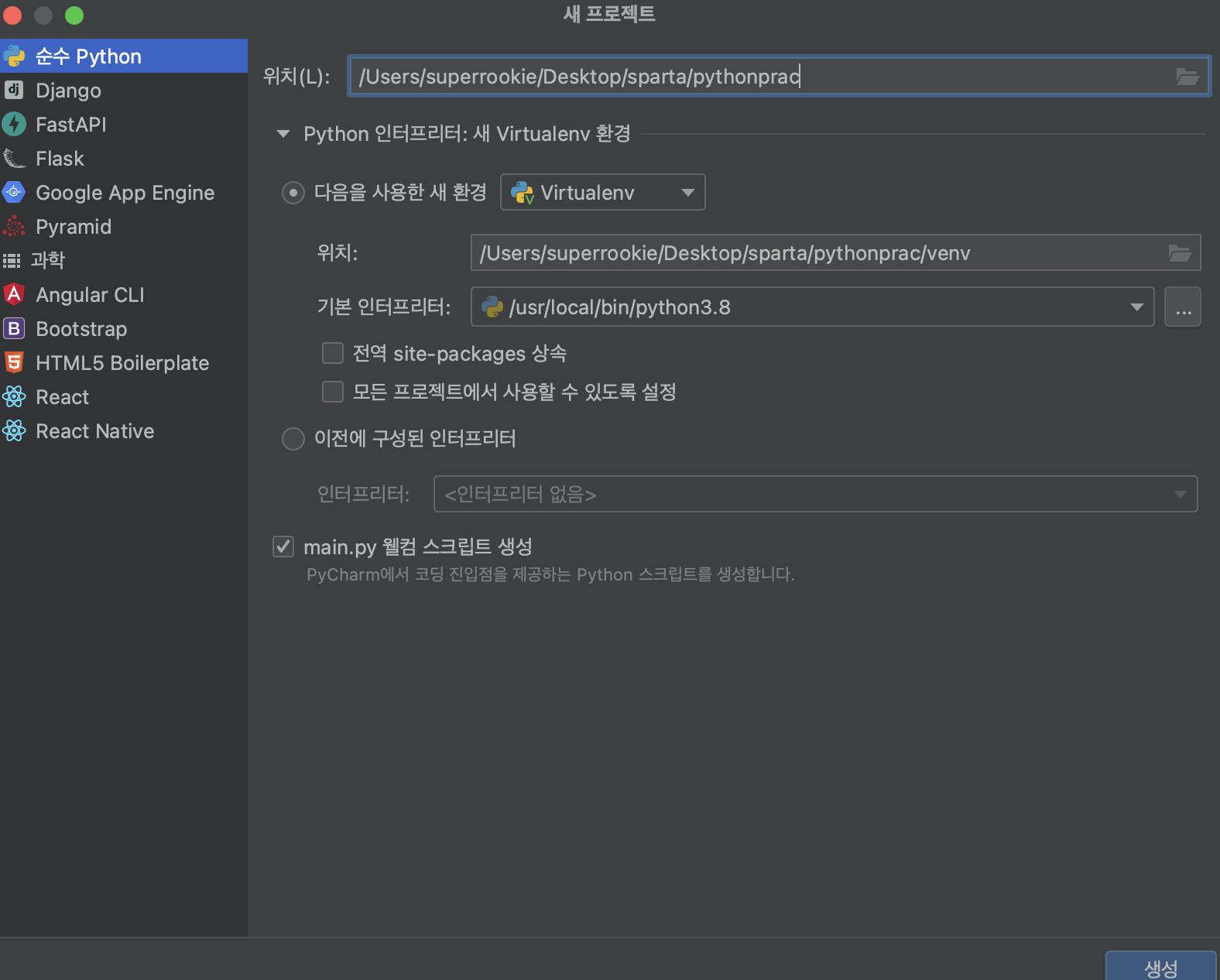The height and width of the screenshot is (980, 1220).
Task: Choose Google App Engine project type
Action: pos(124,192)
